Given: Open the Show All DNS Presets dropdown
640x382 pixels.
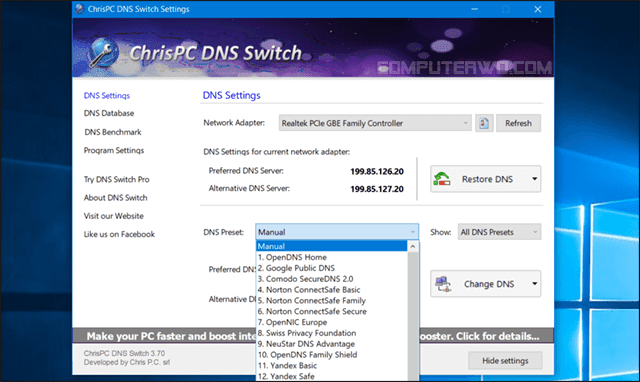Looking at the screenshot, I should (499, 232).
